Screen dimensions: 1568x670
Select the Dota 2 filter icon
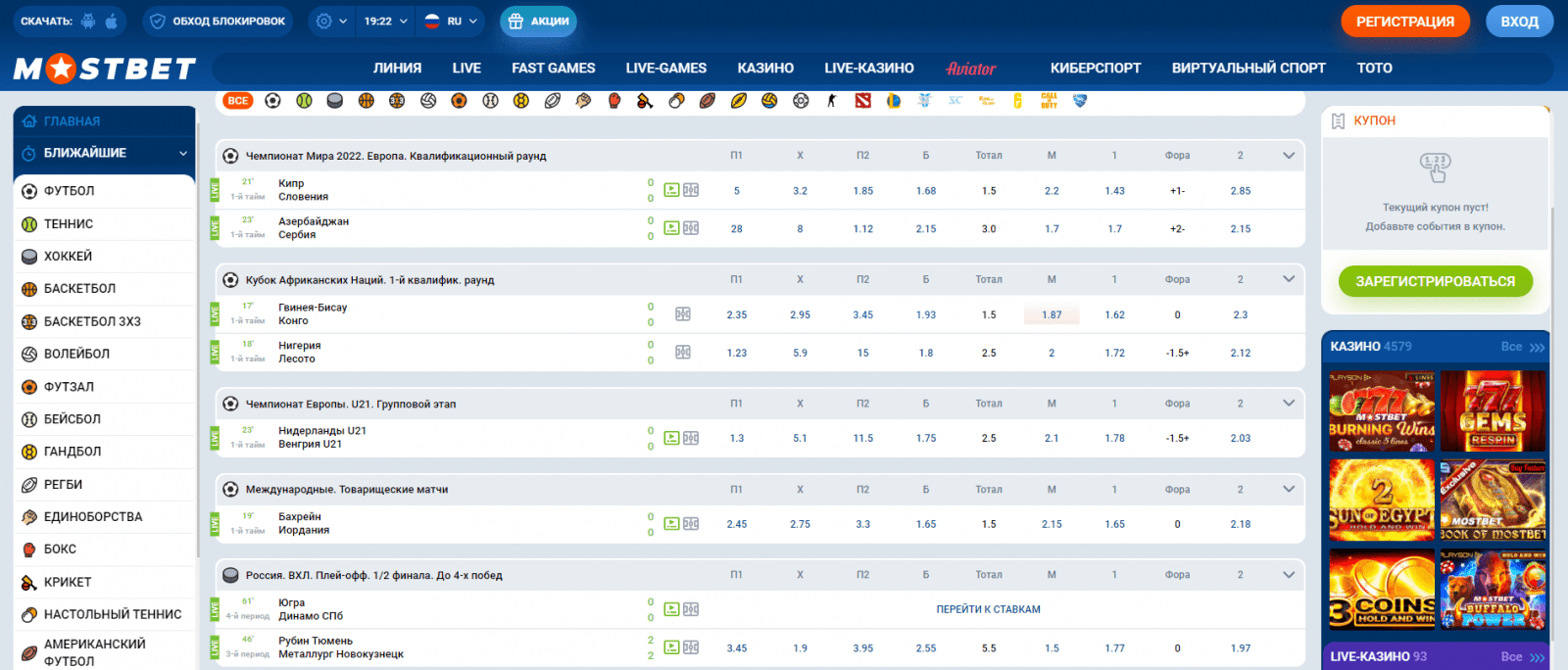[x=862, y=100]
